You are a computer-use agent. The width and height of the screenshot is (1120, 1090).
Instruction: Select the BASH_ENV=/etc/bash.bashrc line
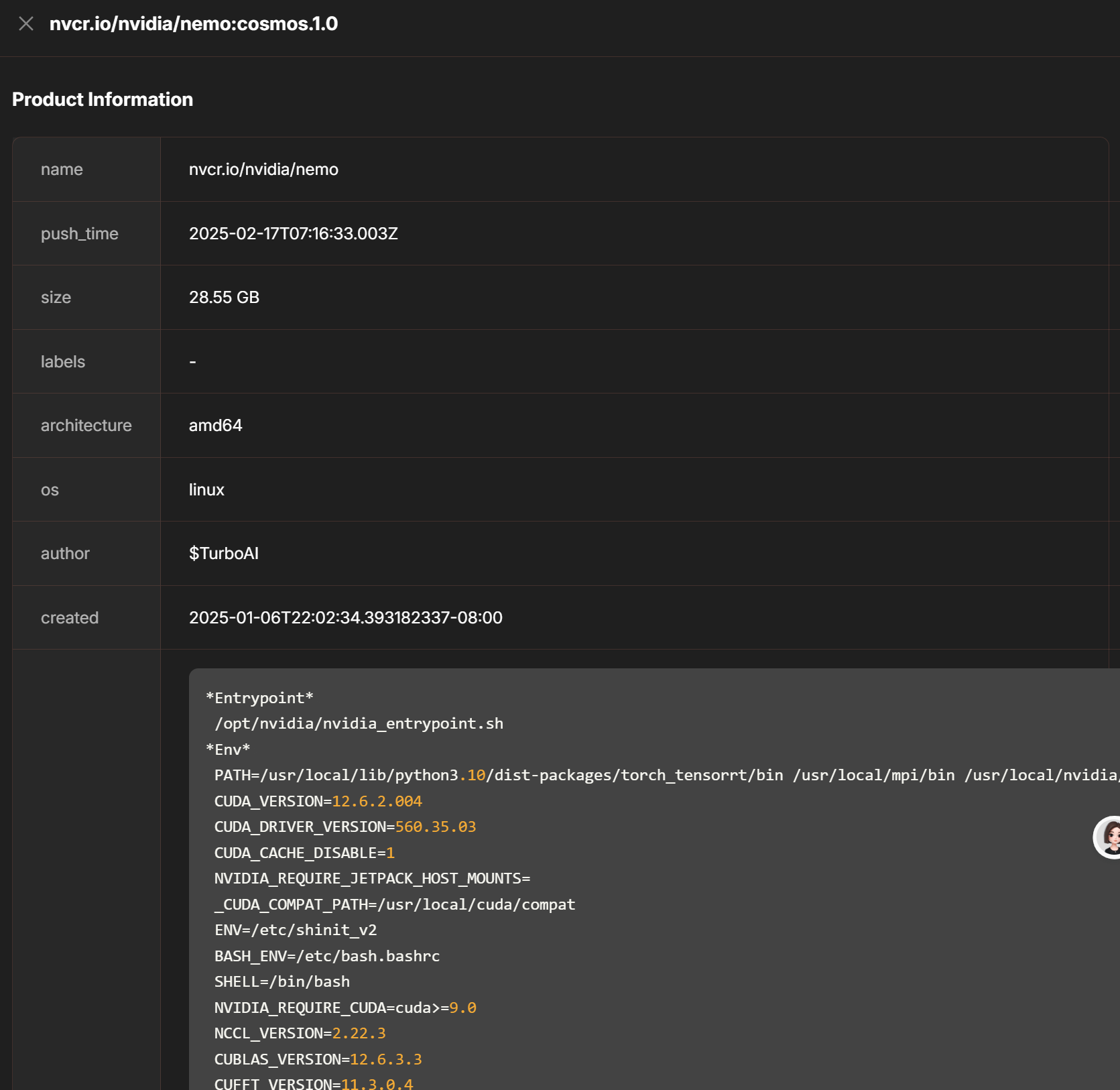coord(326,957)
